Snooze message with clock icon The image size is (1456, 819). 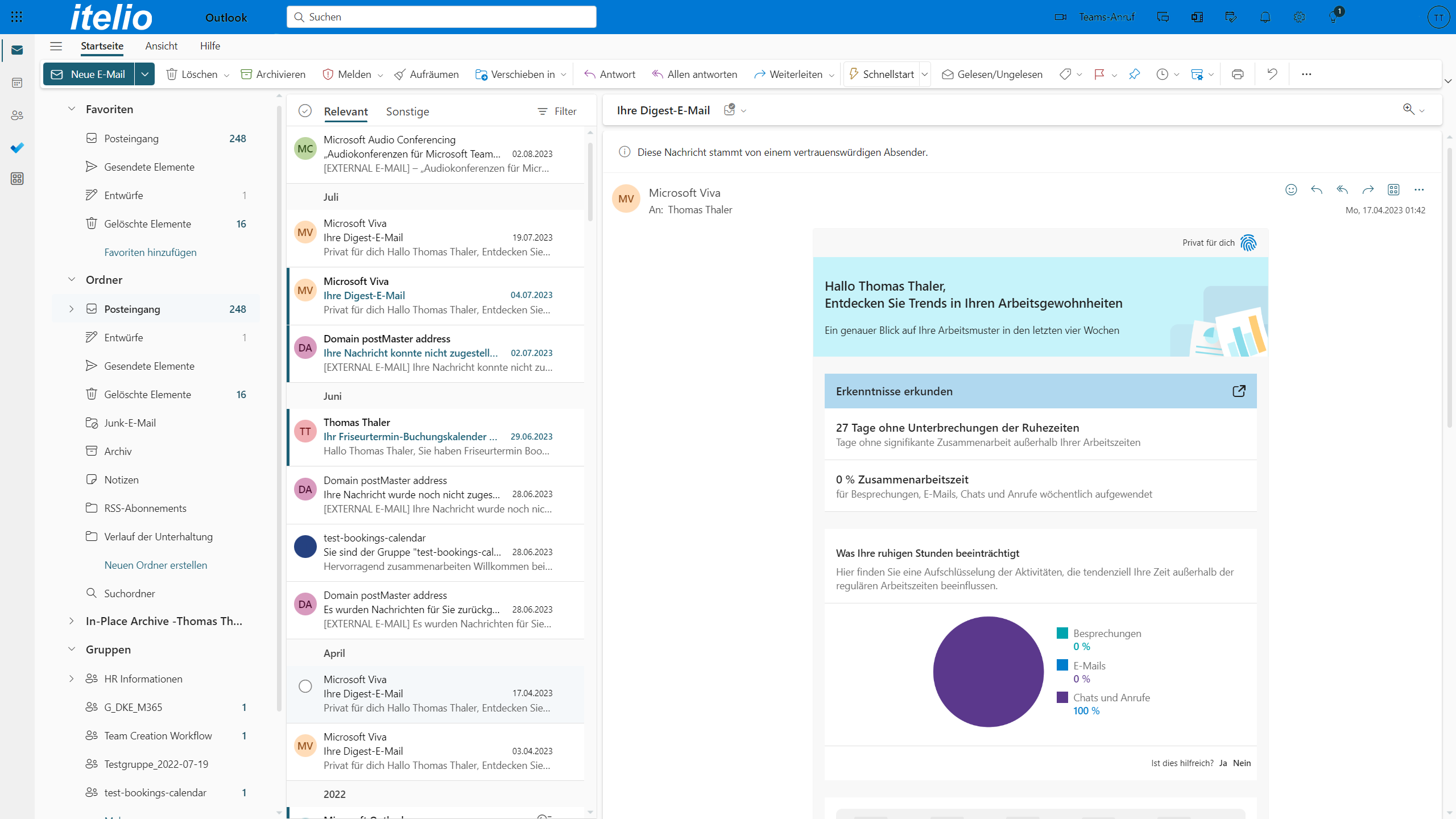point(1163,75)
